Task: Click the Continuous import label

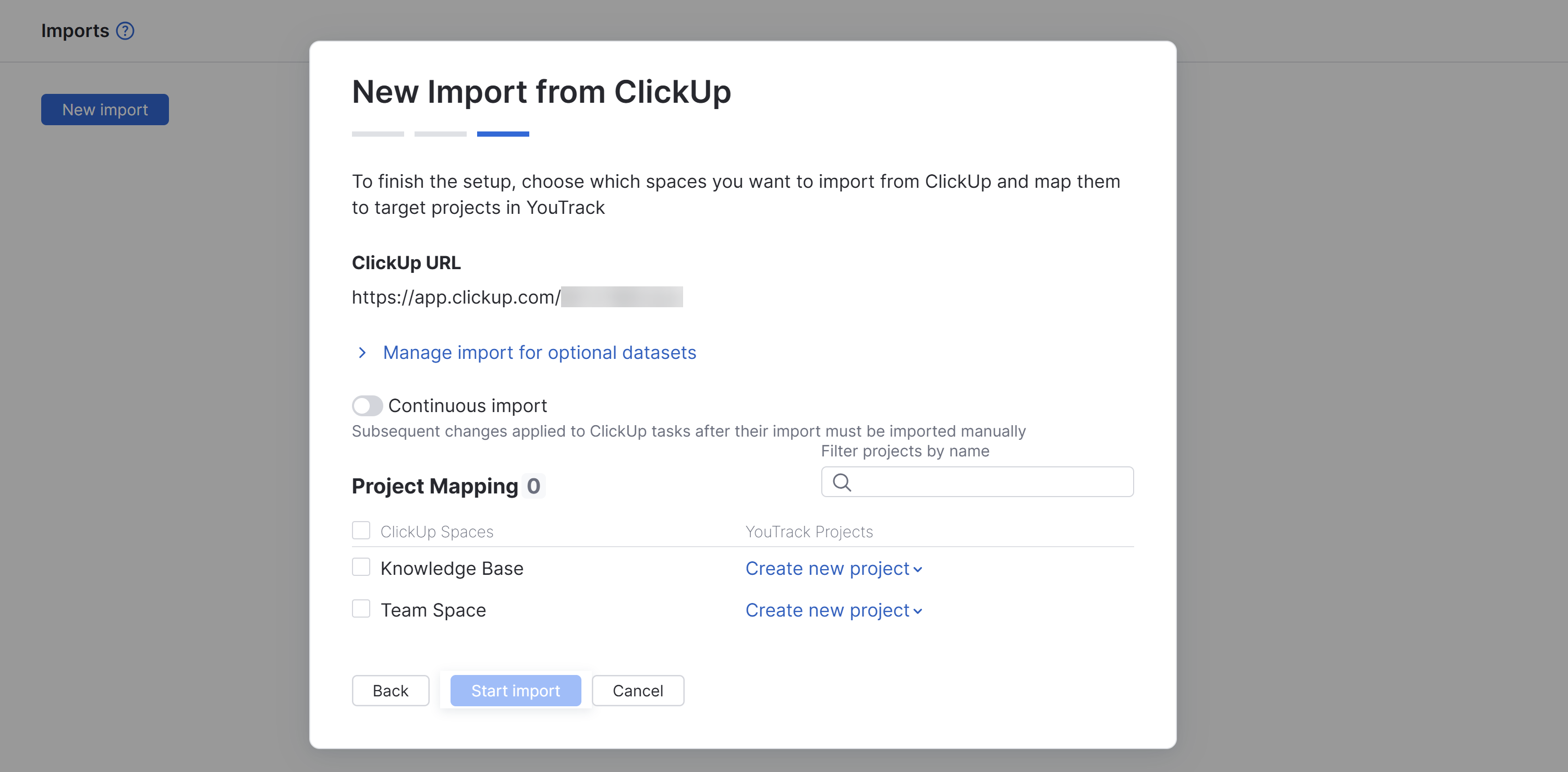Action: [467, 405]
